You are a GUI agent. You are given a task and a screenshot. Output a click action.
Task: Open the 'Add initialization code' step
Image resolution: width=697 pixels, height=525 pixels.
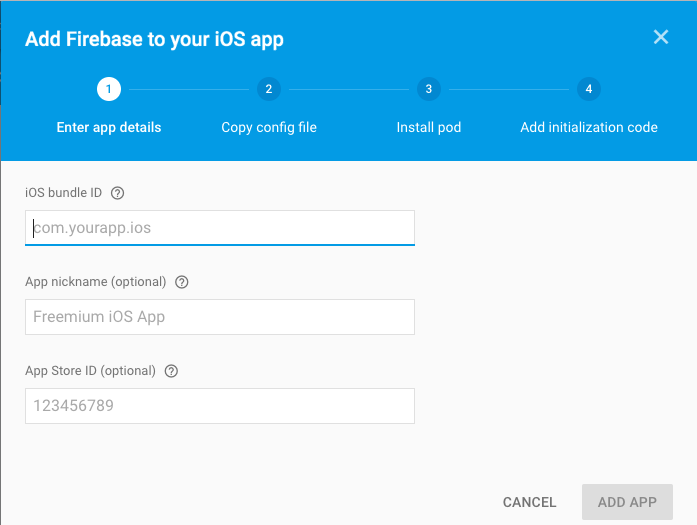tap(589, 127)
